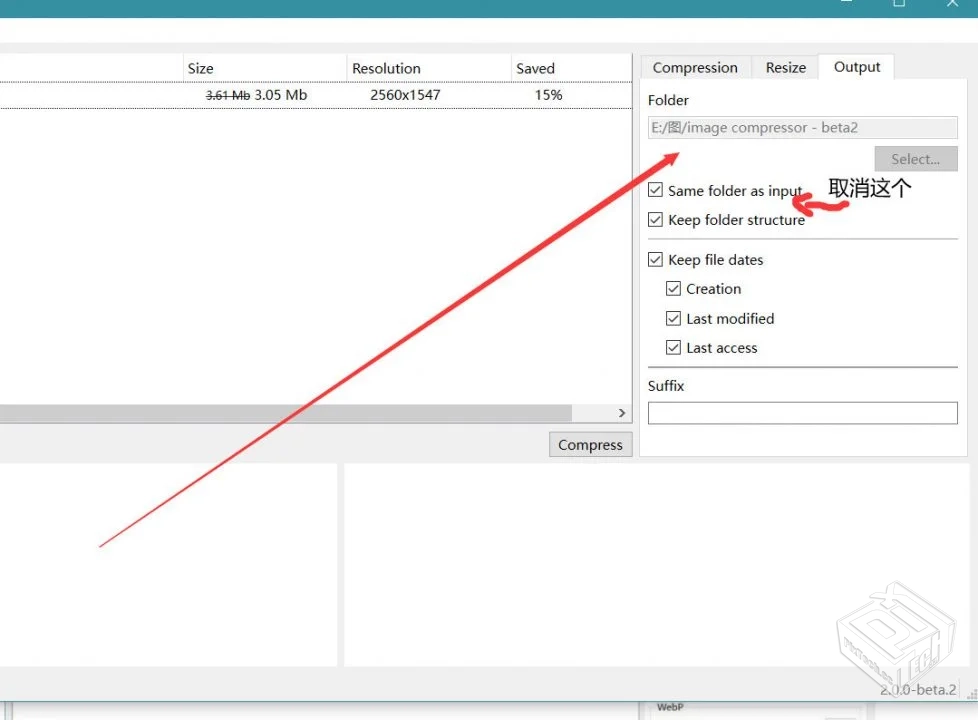Toggle Keep folder structure checkbox
This screenshot has width=978, height=720.
pos(656,220)
